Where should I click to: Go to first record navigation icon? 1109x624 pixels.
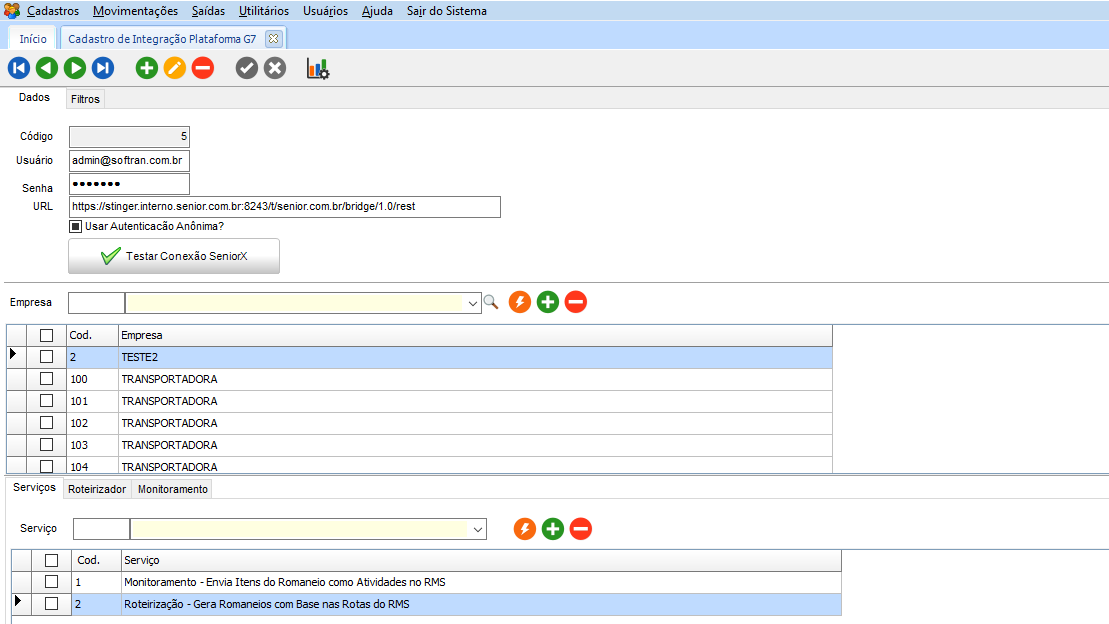click(19, 68)
